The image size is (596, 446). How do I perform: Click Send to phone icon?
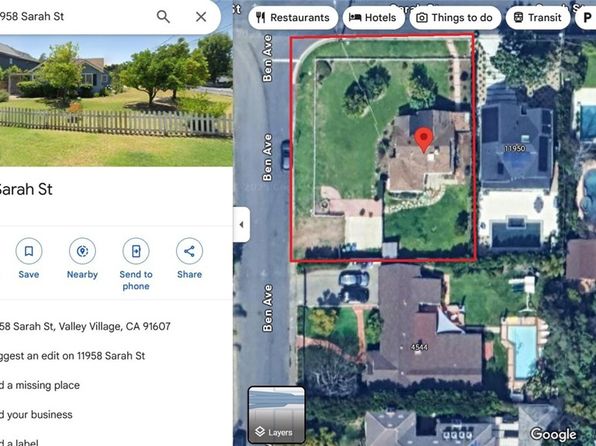[136, 251]
